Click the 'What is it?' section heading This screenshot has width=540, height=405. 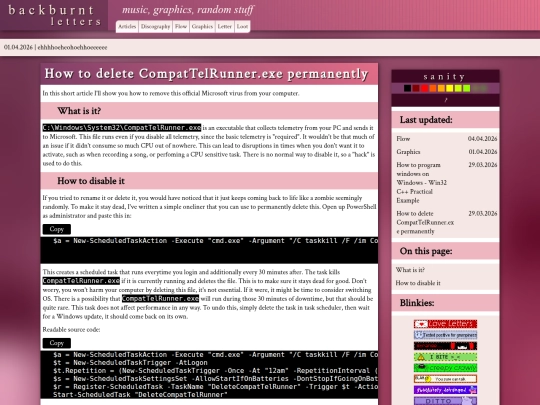pos(209,111)
